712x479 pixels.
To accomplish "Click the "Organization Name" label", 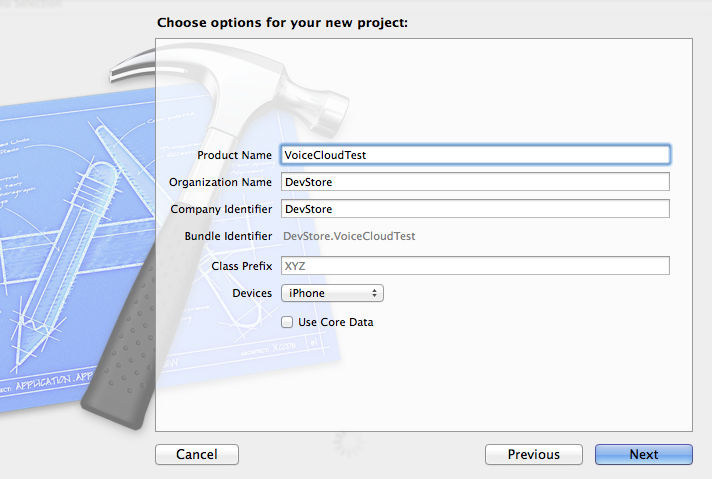I will tap(220, 182).
